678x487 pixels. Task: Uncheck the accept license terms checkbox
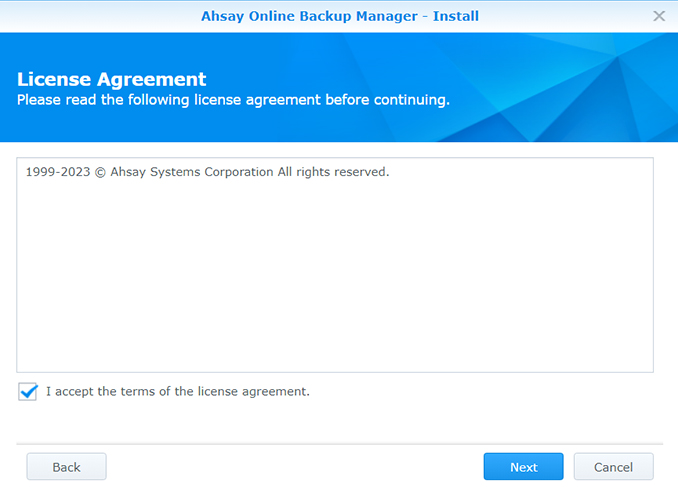pyautogui.click(x=28, y=391)
